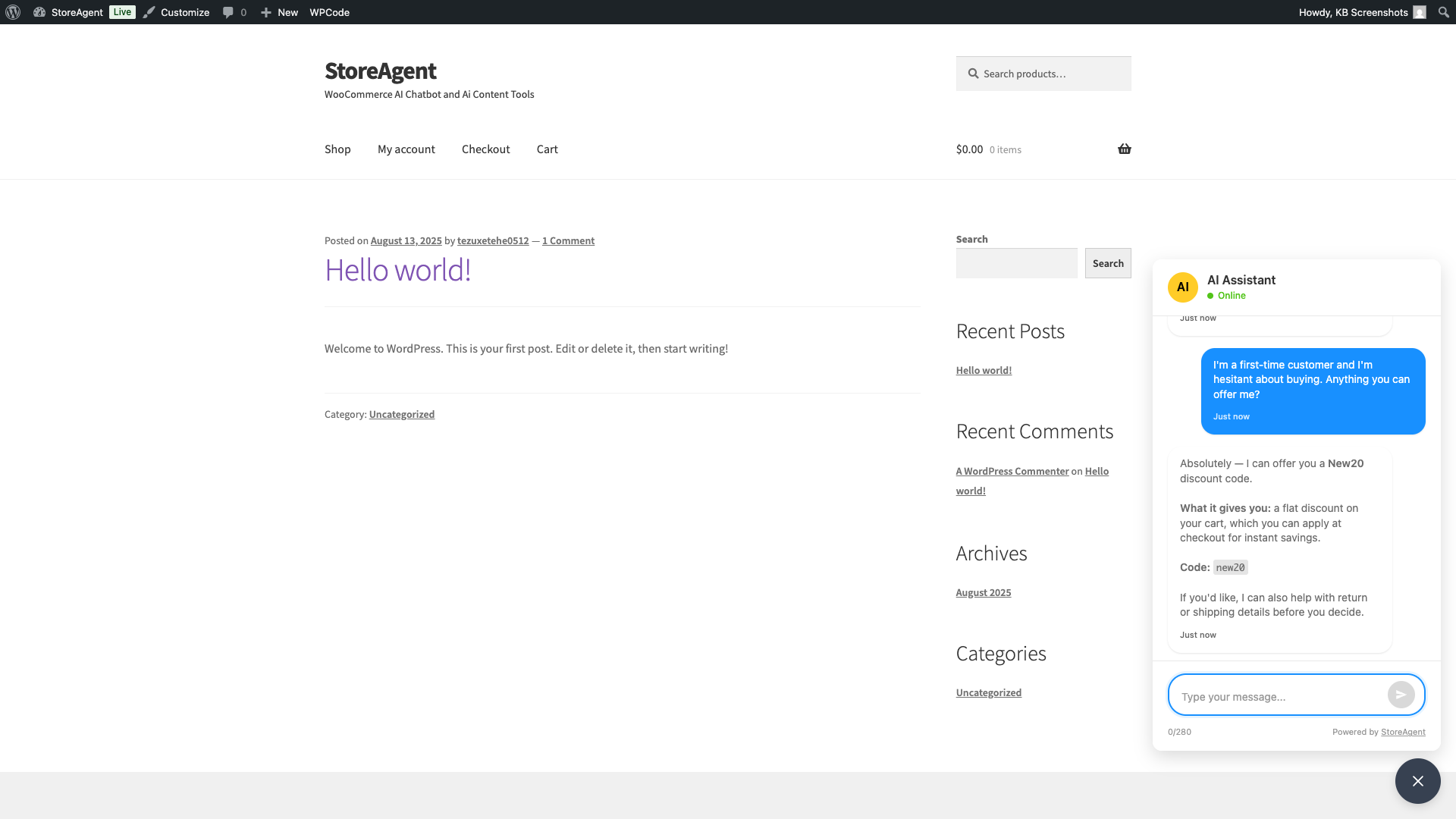Click the send message arrow button
This screenshot has height=819, width=1456.
1401,695
